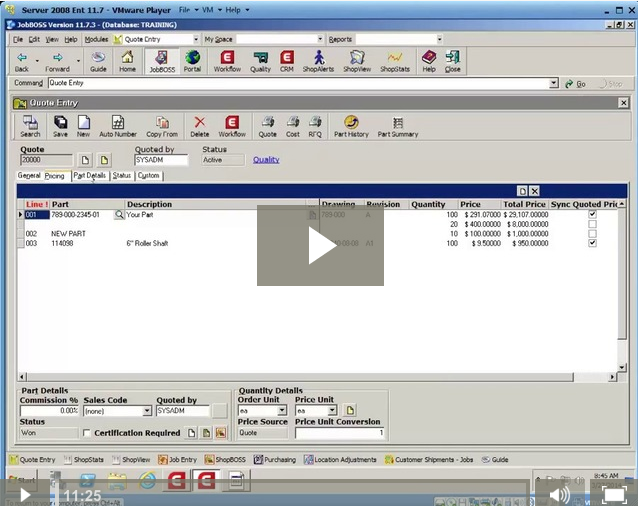Open the File menu in JobBOSS
Screen dimensions: 638x506
pos(18,39)
